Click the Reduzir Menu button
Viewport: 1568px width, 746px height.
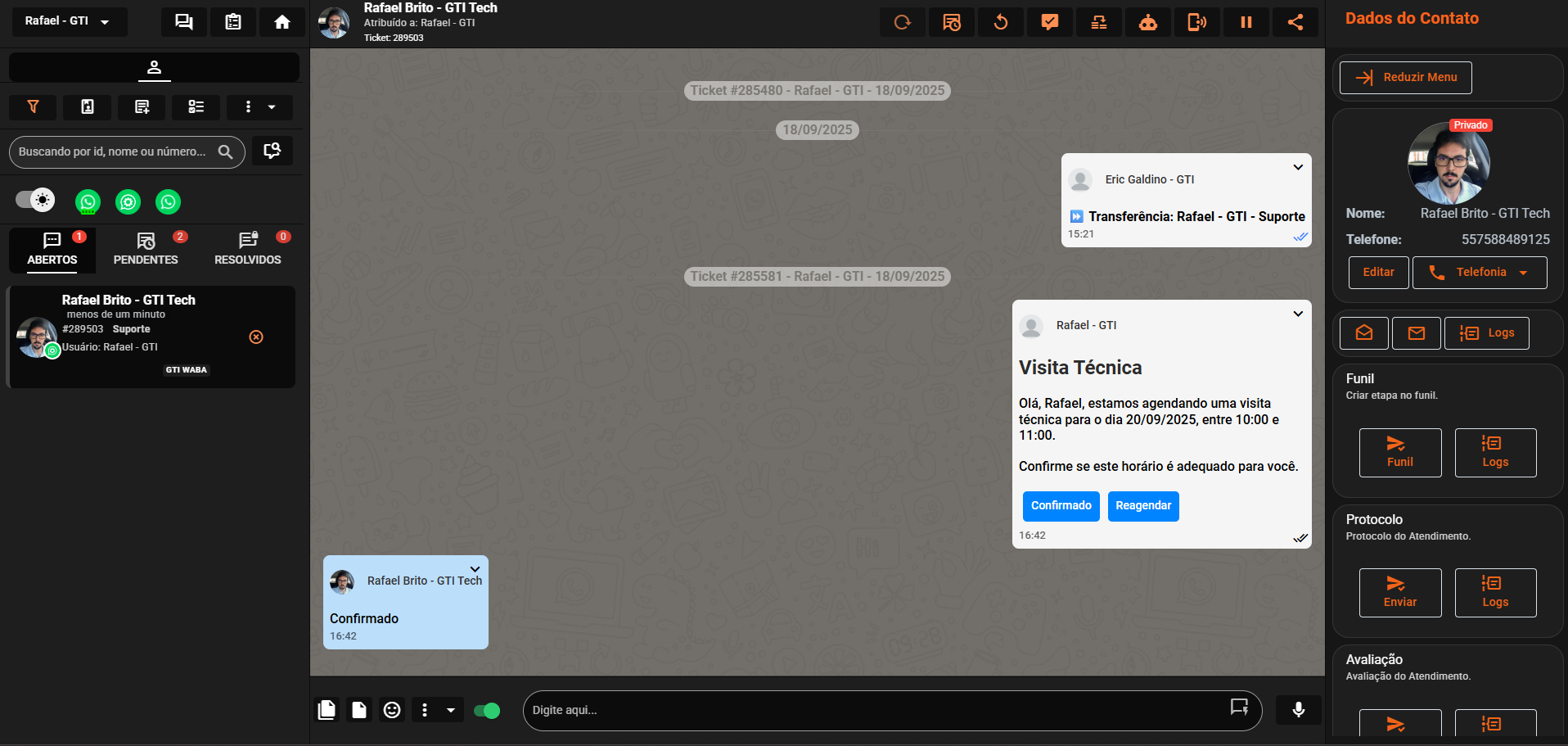click(x=1405, y=78)
